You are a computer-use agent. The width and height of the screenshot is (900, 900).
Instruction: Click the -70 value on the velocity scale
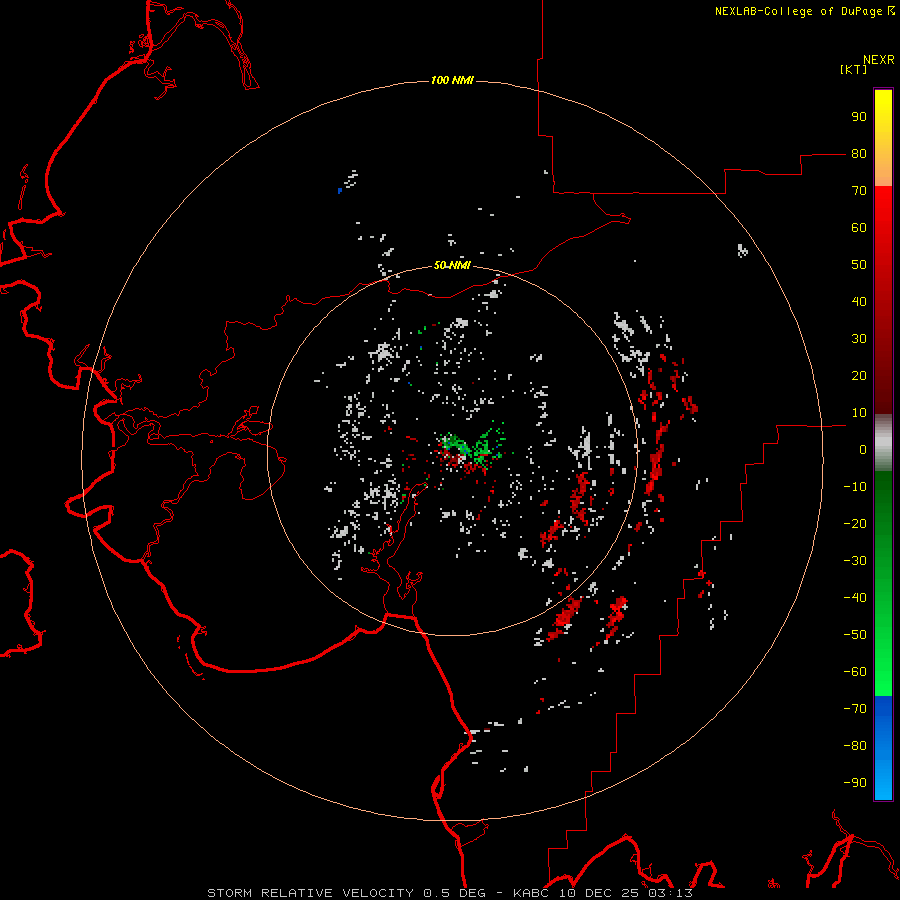point(855,709)
